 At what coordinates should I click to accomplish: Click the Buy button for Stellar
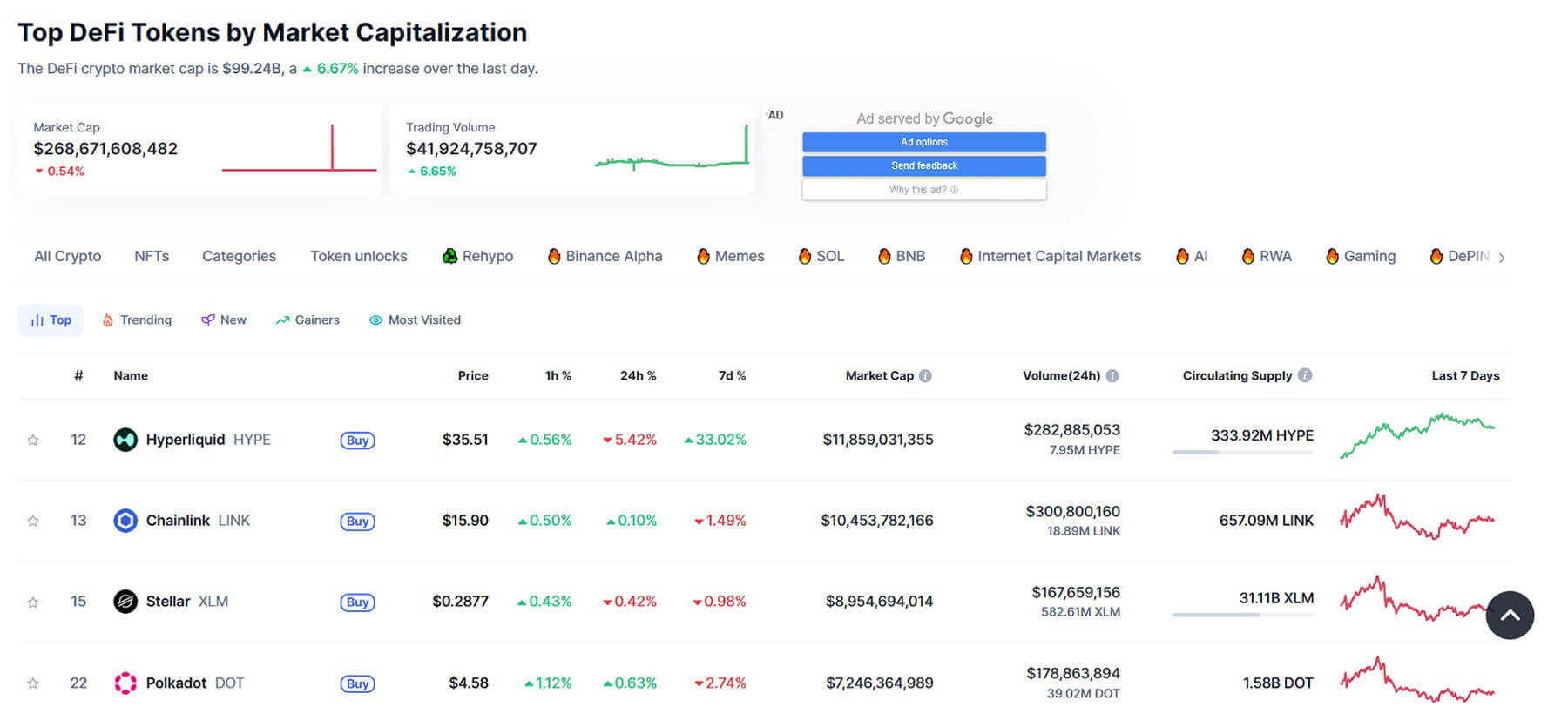click(x=357, y=602)
